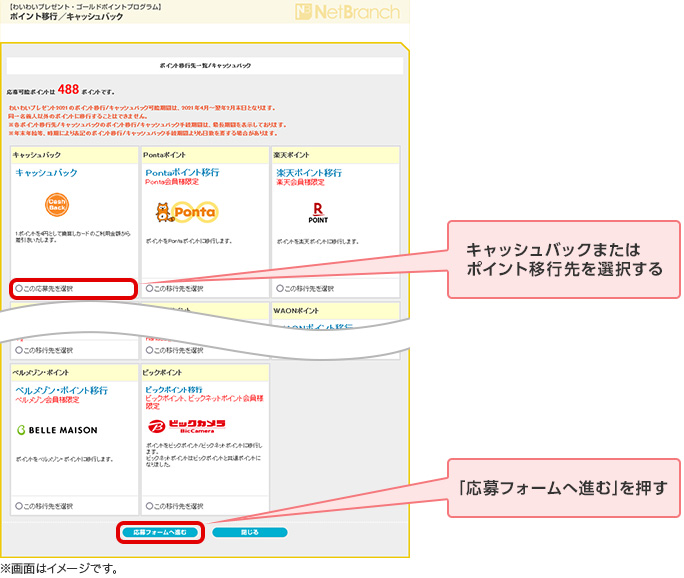The width and height of the screenshot is (684, 578).
Task: Select the キャッシュバック radio option
Action: tap(18, 288)
